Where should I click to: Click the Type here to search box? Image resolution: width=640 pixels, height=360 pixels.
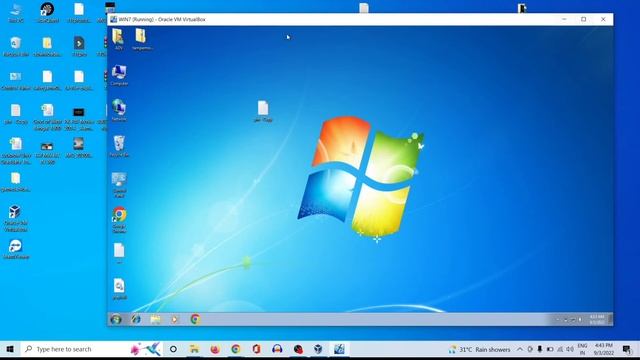(x=91, y=349)
